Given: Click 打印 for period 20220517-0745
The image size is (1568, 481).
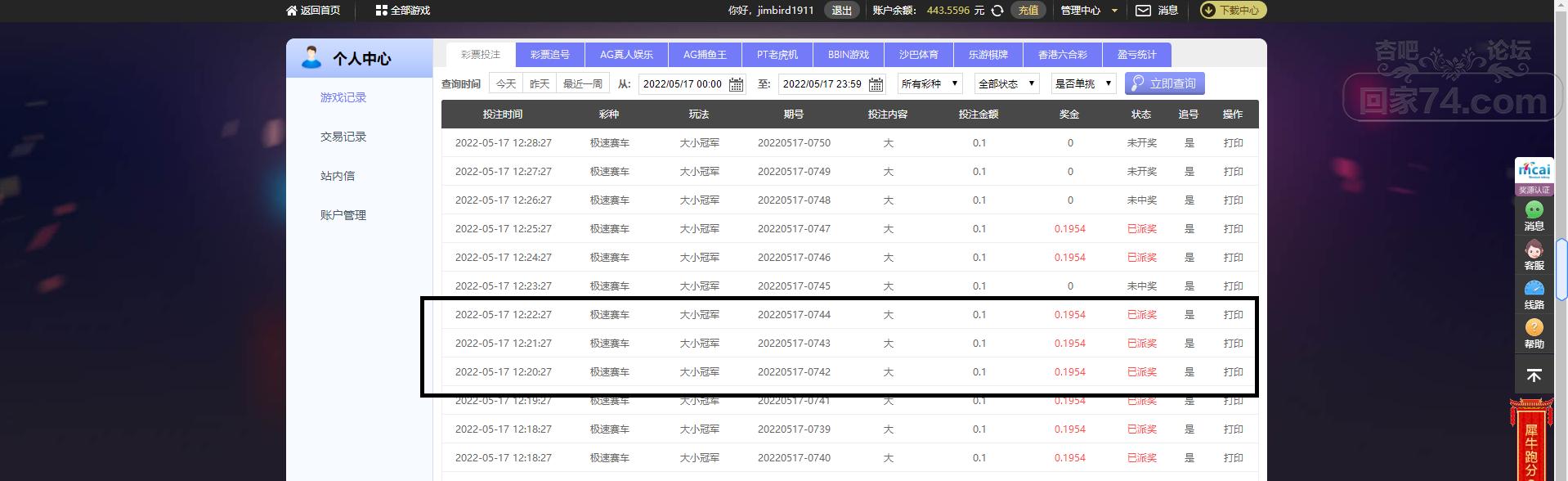Looking at the screenshot, I should (1233, 286).
